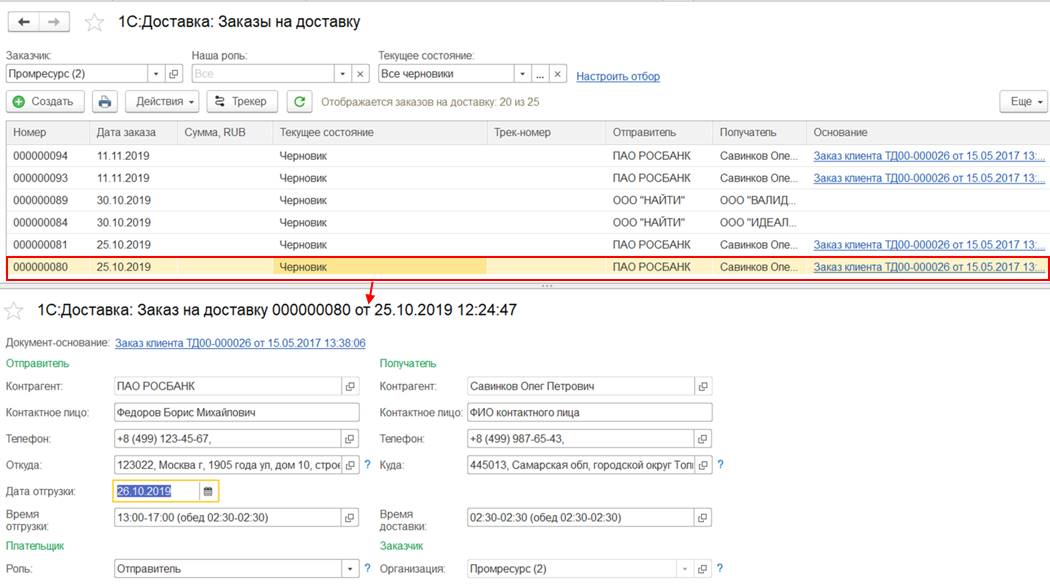Click the Сумма, RUB column header
This screenshot has width=1050, height=585.
225,133
